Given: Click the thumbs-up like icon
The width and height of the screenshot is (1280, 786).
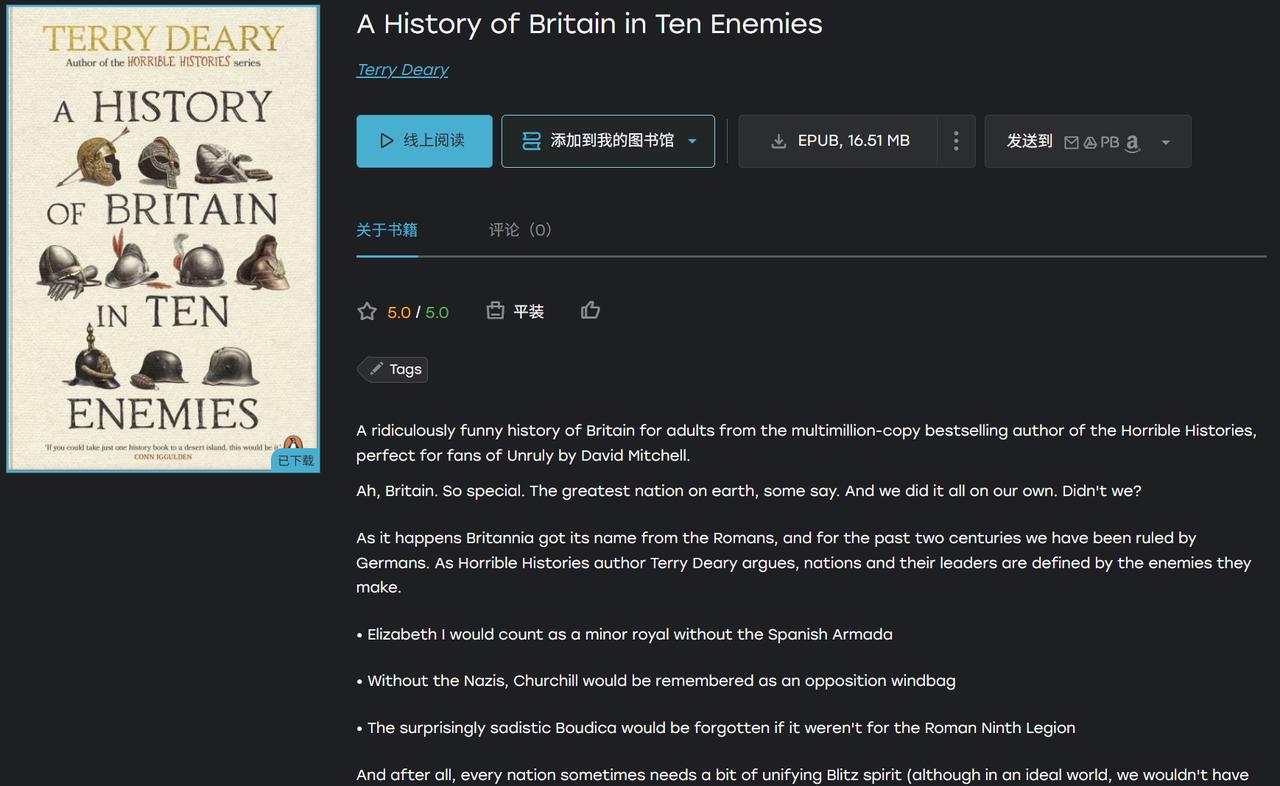Looking at the screenshot, I should point(590,311).
